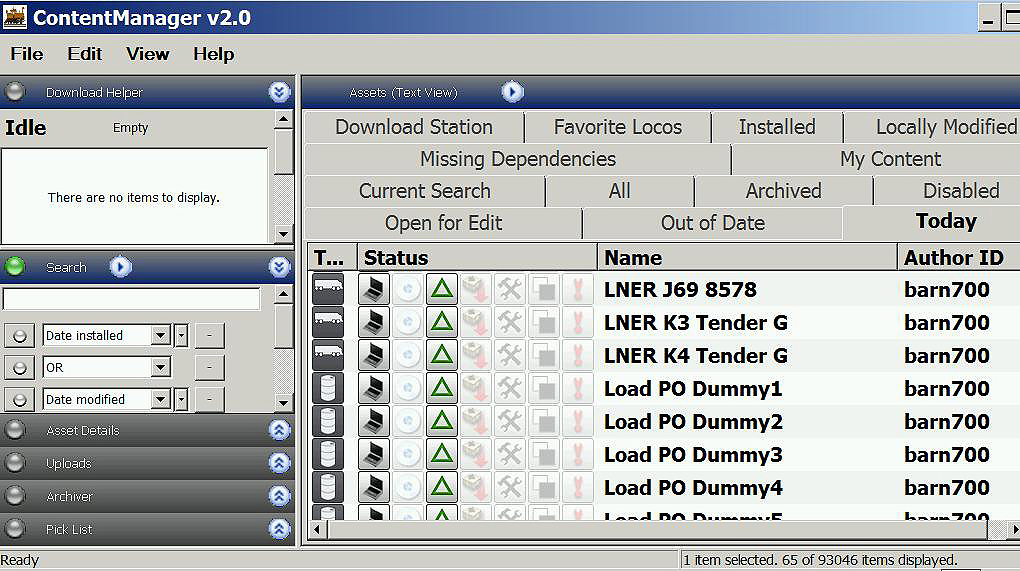The width and height of the screenshot is (1020, 571).
Task: Click the tools status icon for Load PO Dummy1
Action: click(x=509, y=388)
